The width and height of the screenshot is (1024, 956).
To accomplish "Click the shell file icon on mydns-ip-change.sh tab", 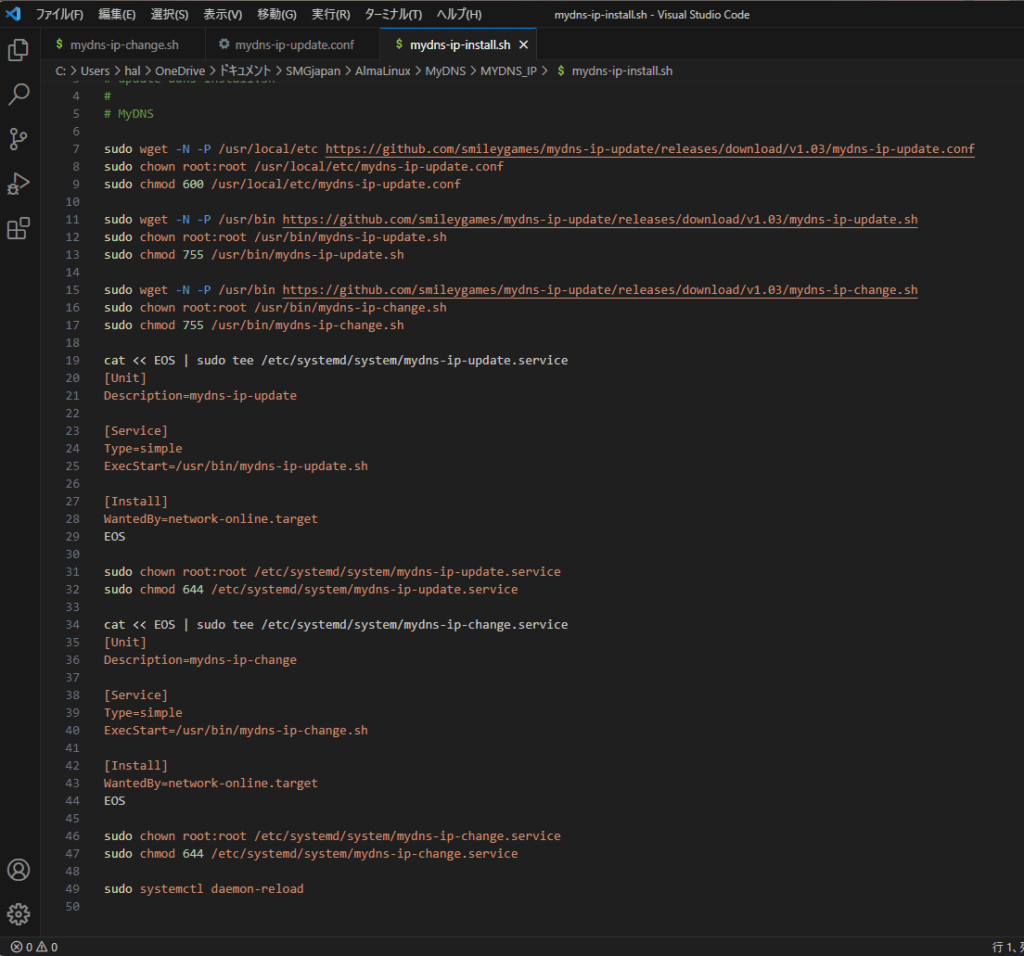I will pos(62,44).
